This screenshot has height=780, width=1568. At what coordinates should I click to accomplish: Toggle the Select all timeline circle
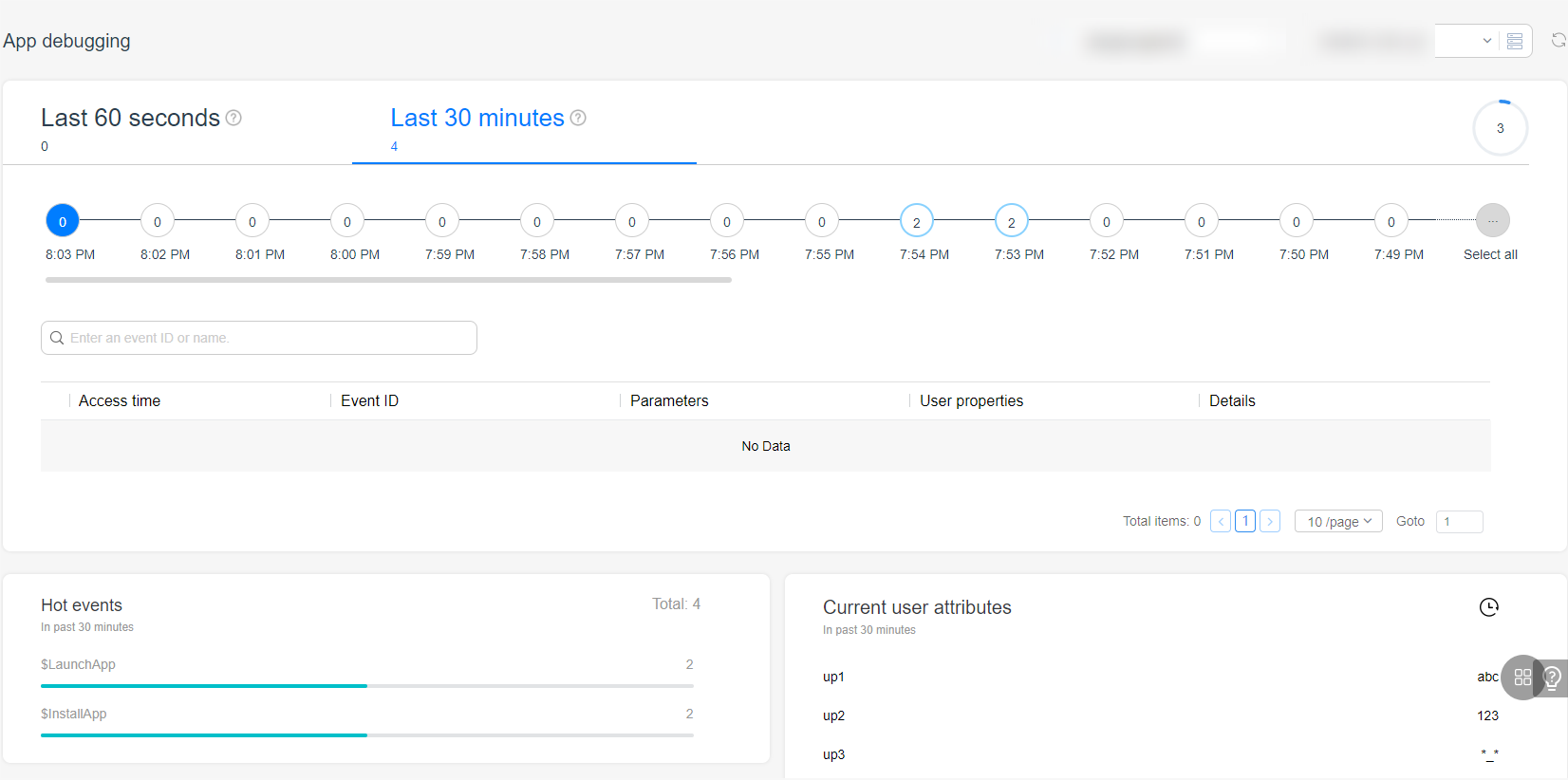[1492, 221]
